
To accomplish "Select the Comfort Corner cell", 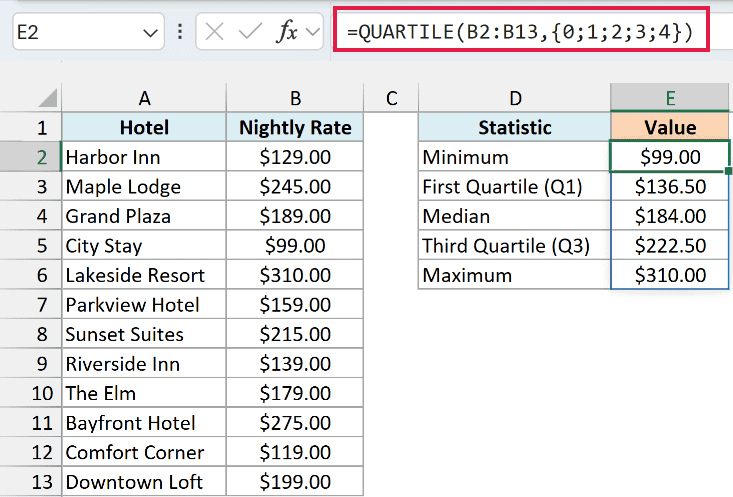I will (x=144, y=452).
